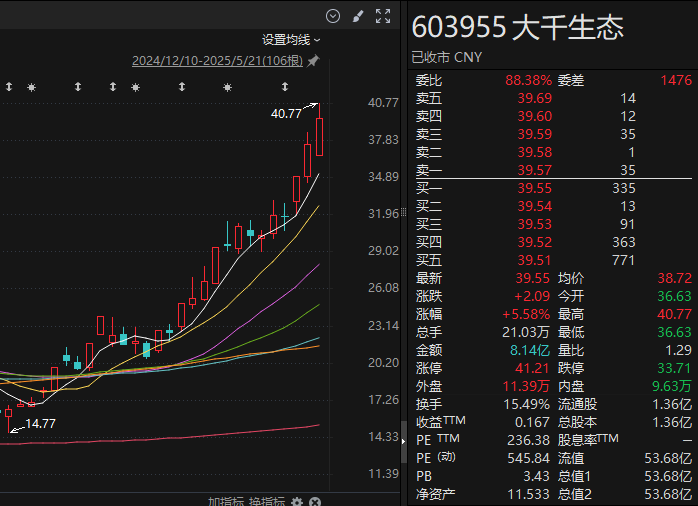Viewport: 698px width, 506px height.
Task: Click the rightmost up-down arrow event marker
Action: [x=285, y=87]
